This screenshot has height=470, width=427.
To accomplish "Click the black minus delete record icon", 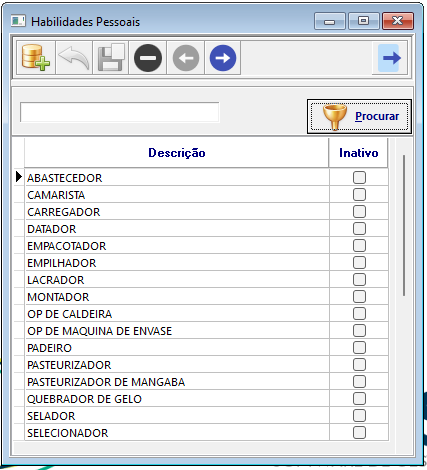I will click(148, 58).
